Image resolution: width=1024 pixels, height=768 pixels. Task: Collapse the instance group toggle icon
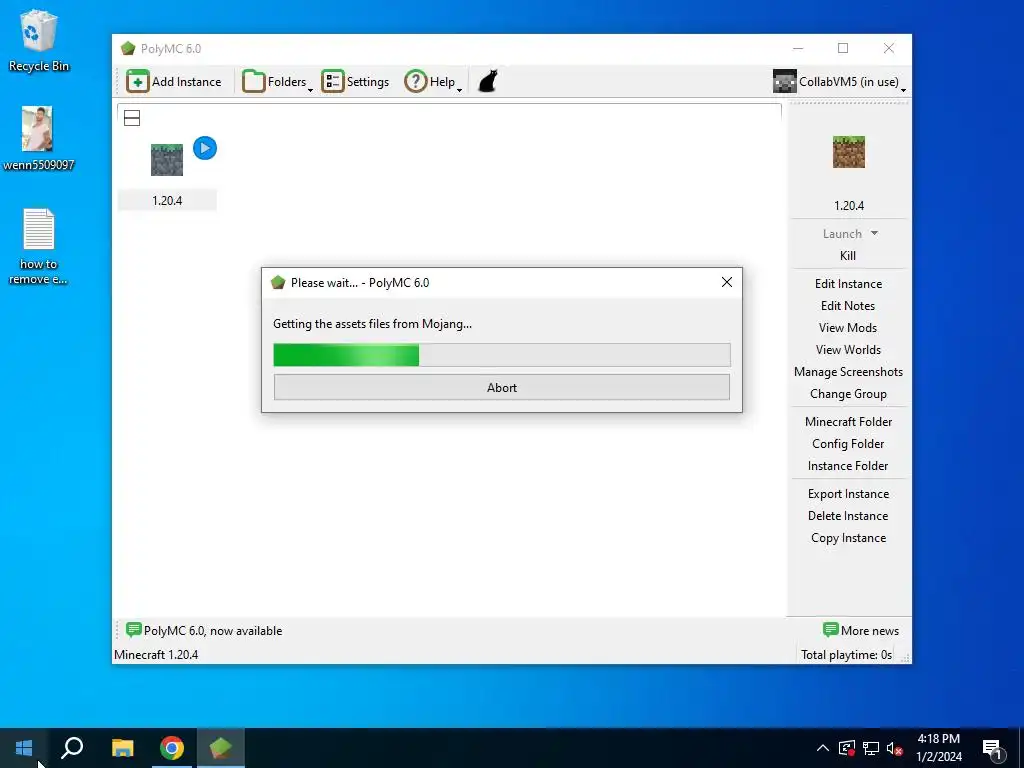[x=132, y=118]
